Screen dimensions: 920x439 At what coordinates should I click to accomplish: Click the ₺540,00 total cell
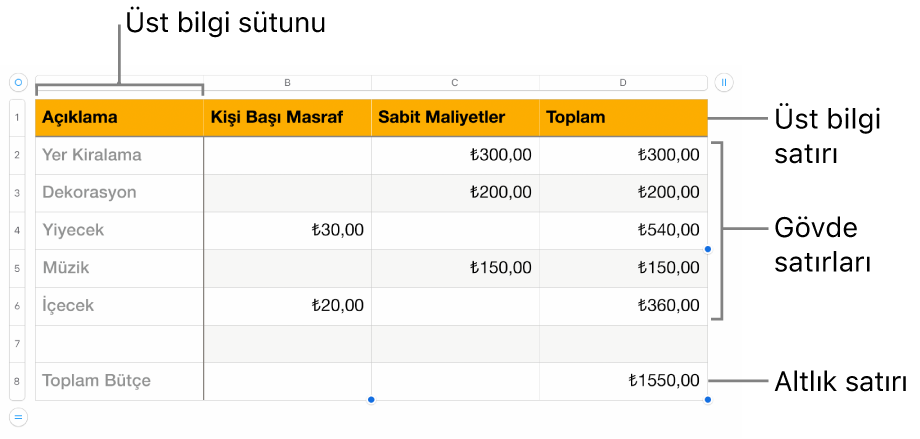click(x=623, y=231)
